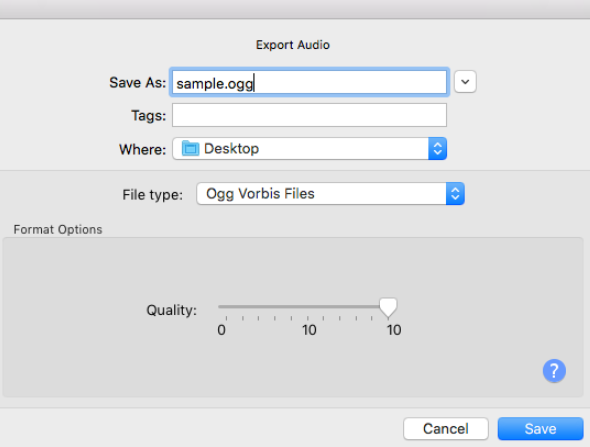Click the middle tick of the Quality slider

click(308, 318)
